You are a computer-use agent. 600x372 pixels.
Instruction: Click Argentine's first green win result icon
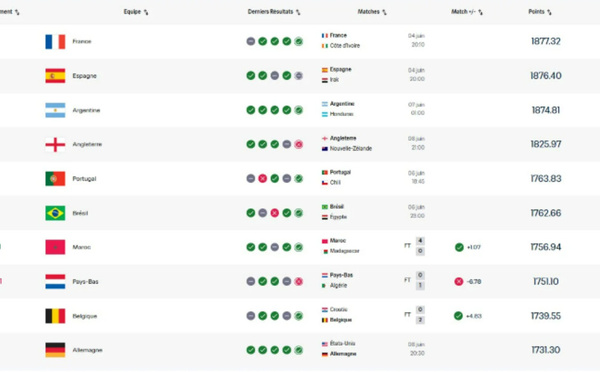[x=251, y=110]
